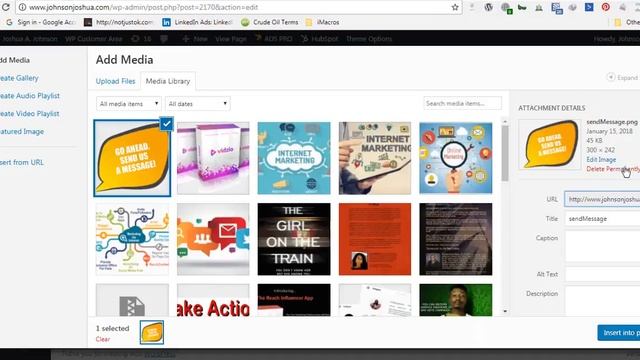Open ADS PRO in the admin bar
Image resolution: width=640 pixels, height=360 pixels.
click(x=273, y=39)
